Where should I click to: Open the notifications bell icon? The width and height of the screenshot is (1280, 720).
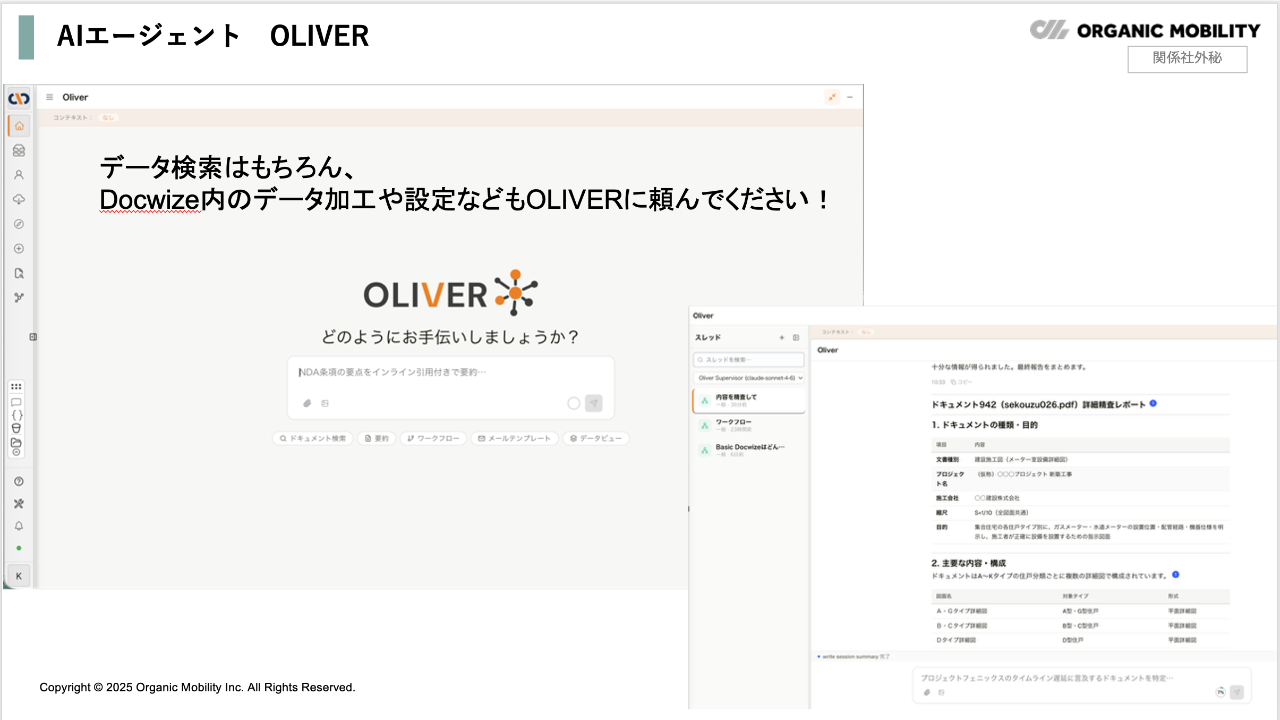point(18,526)
